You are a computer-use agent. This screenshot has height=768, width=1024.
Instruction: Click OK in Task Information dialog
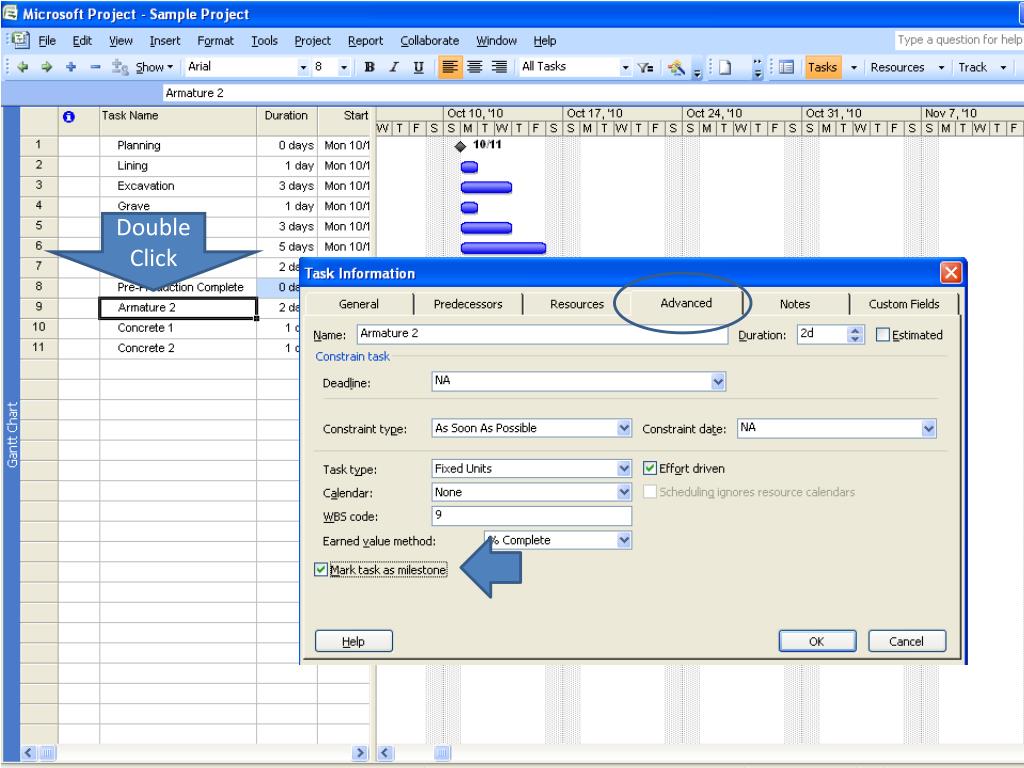pyautogui.click(x=817, y=641)
